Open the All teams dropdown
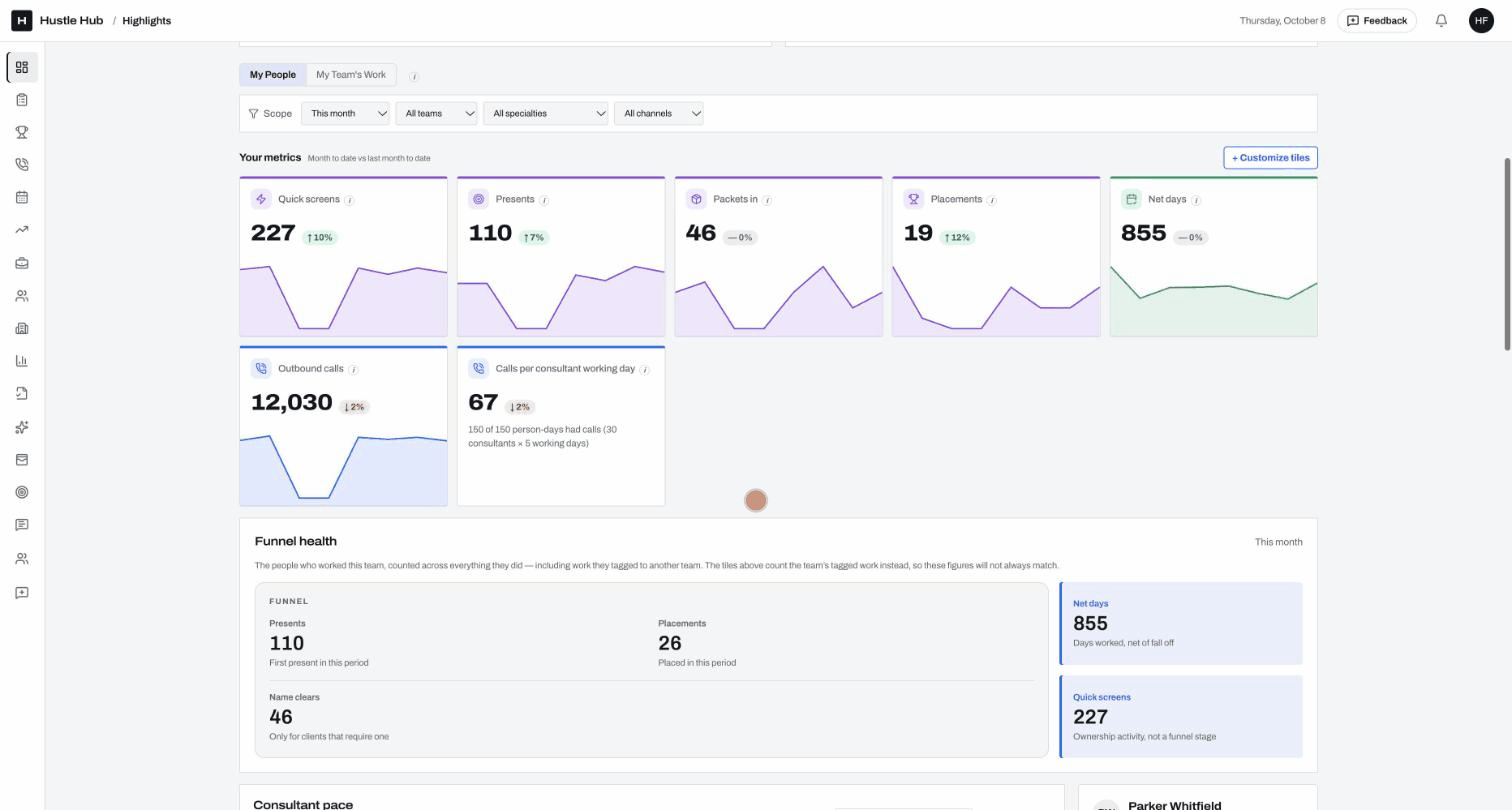1512x810 pixels. 436,113
